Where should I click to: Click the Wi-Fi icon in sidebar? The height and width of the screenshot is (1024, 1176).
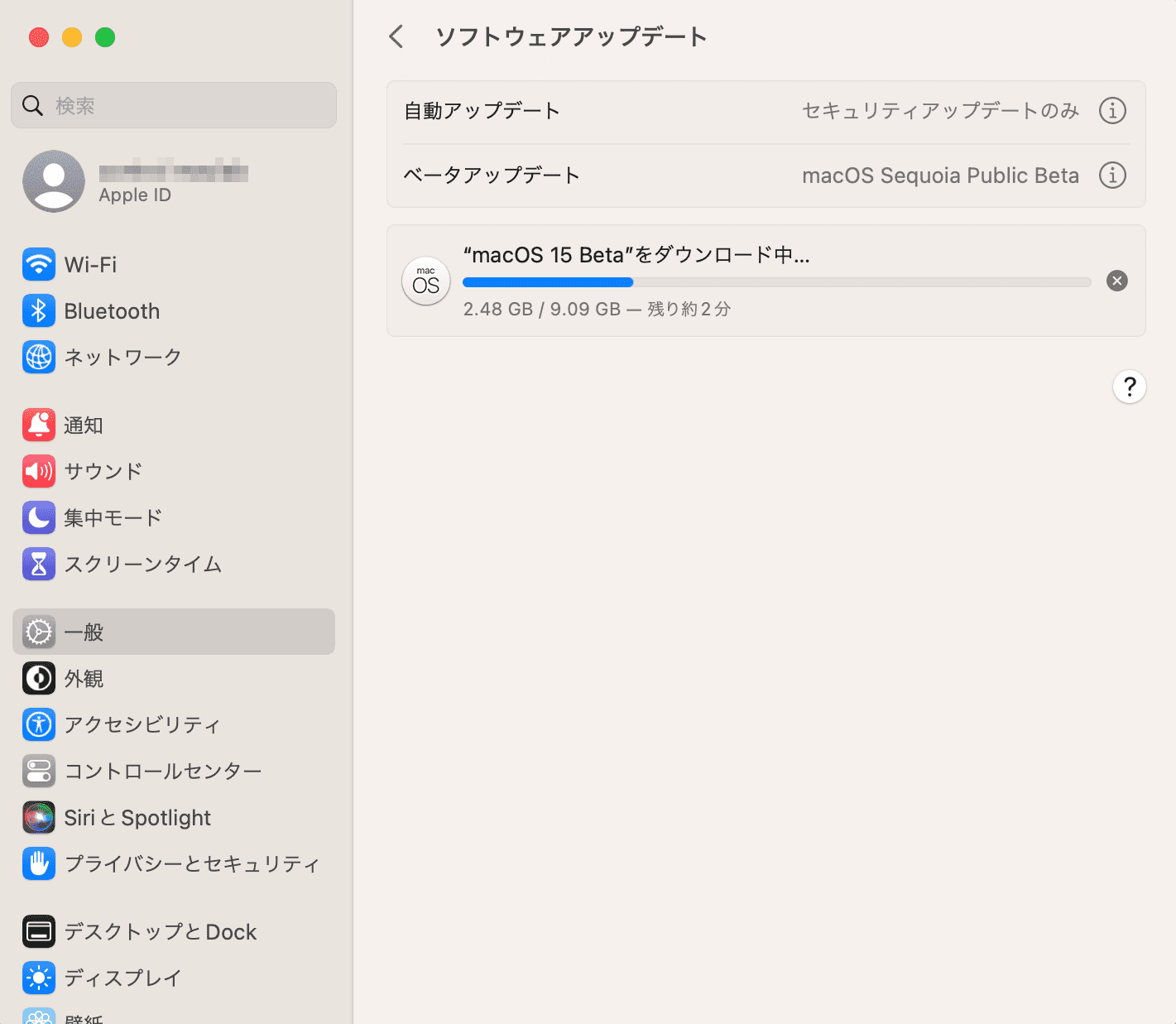tap(39, 265)
